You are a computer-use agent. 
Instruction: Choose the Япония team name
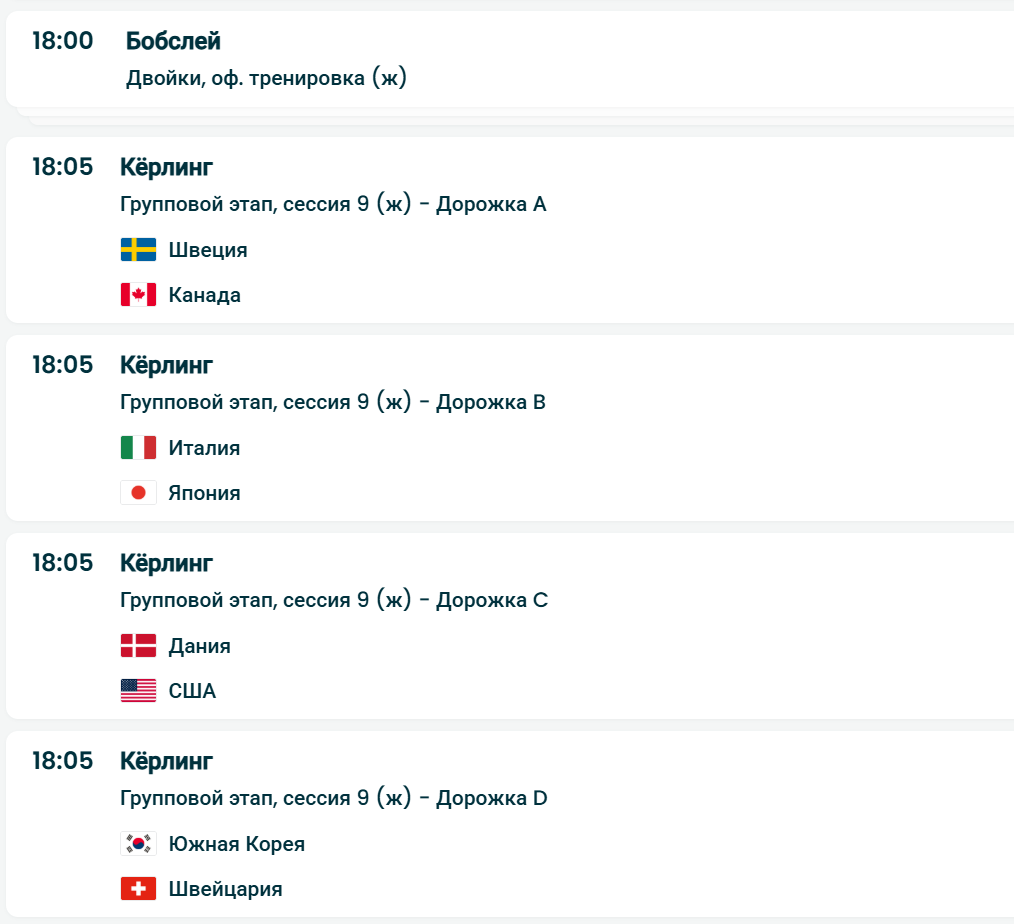pos(204,494)
